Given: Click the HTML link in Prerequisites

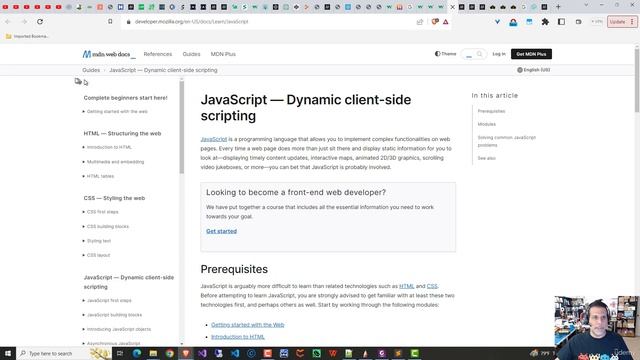Looking at the screenshot, I should 407,286.
